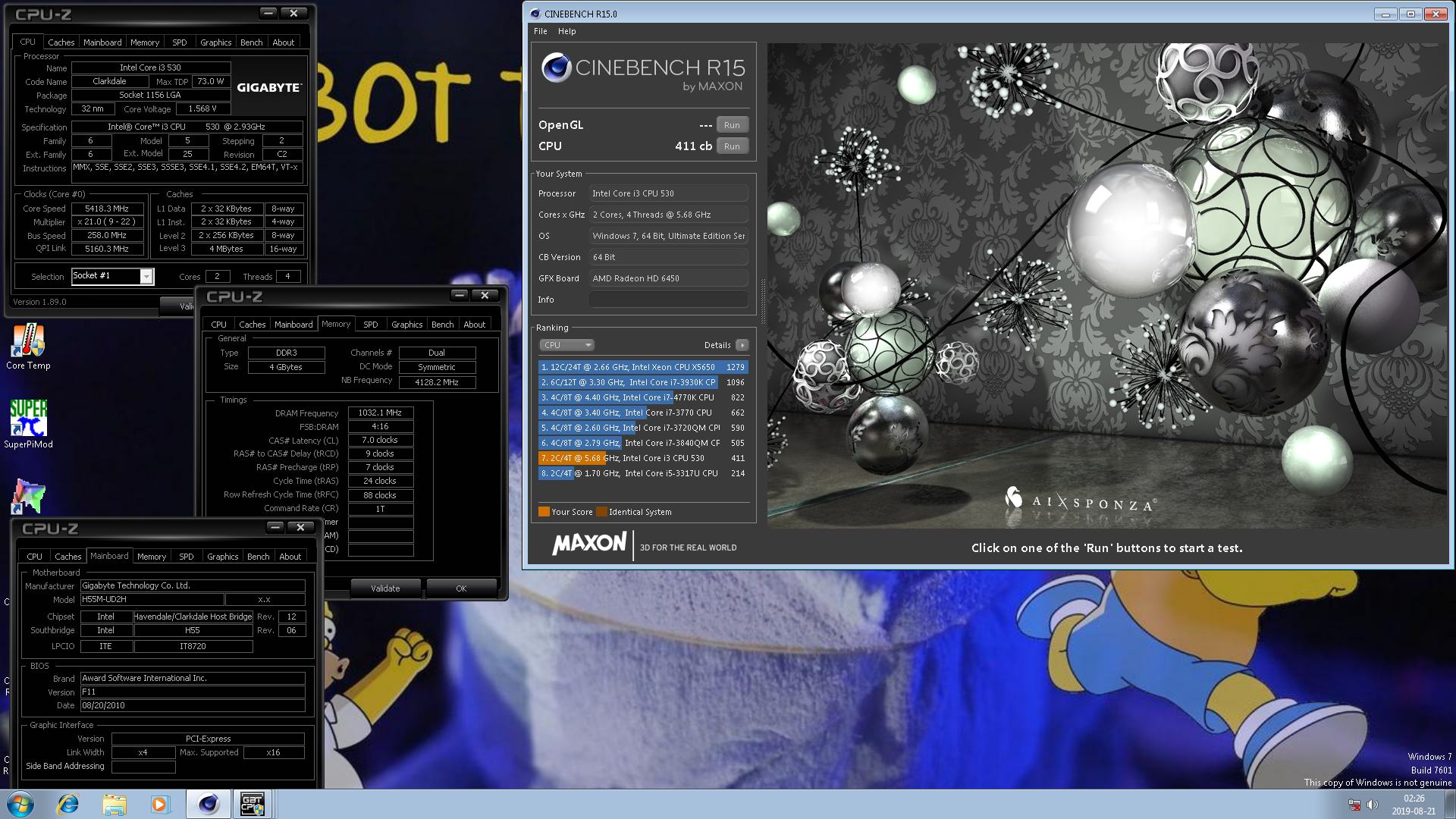The image size is (1456, 819).
Task: Open Windows Explorer folder in taskbar
Action: [x=115, y=804]
